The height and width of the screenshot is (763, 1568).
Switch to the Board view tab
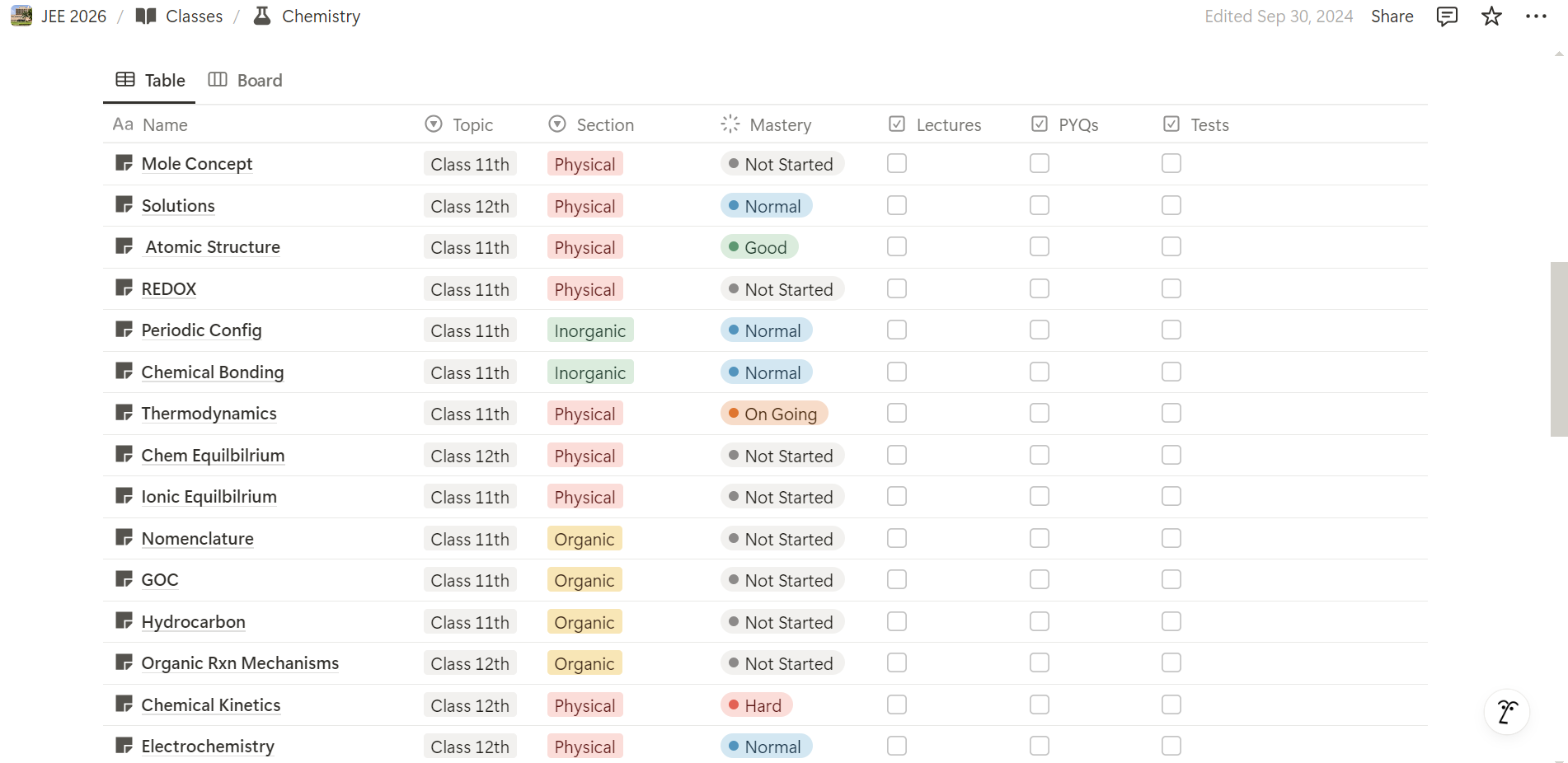(x=246, y=80)
